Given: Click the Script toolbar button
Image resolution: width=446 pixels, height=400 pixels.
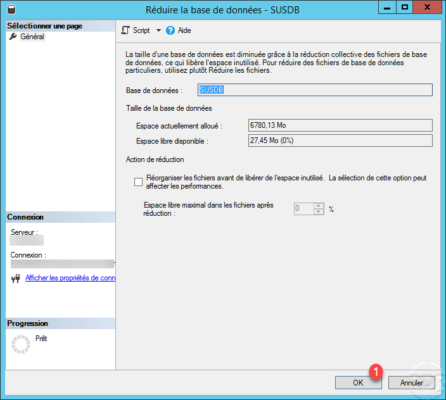Looking at the screenshot, I should tap(135, 30).
